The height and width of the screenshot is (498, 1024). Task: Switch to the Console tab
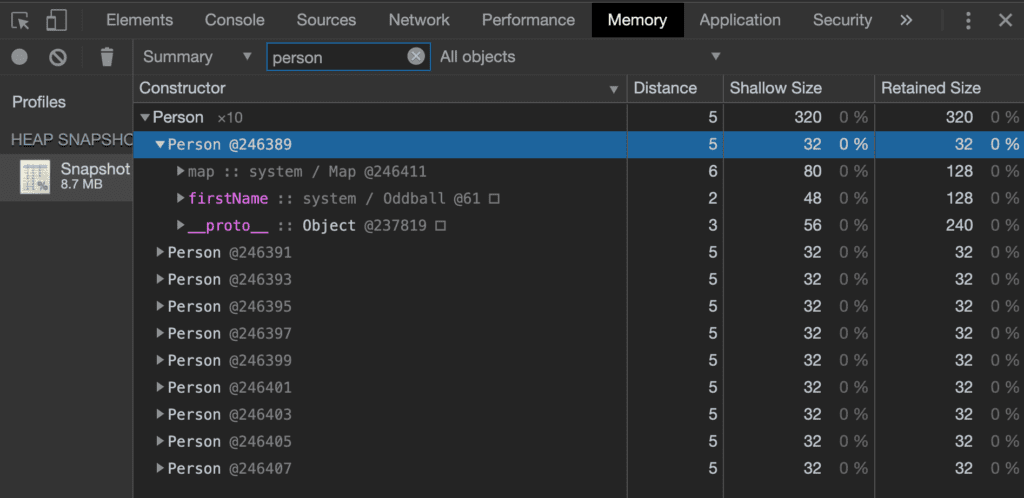point(235,20)
